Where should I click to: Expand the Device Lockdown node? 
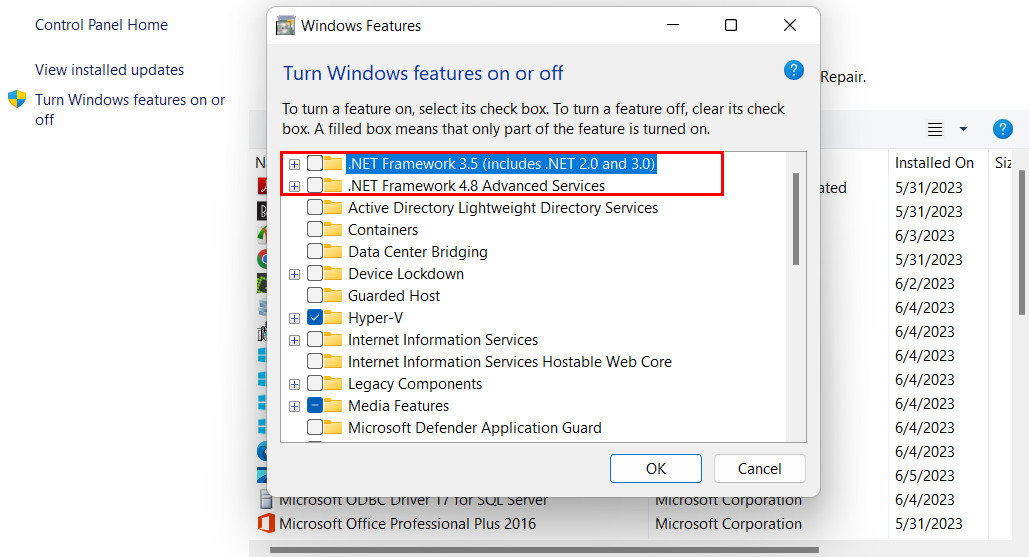coord(295,274)
